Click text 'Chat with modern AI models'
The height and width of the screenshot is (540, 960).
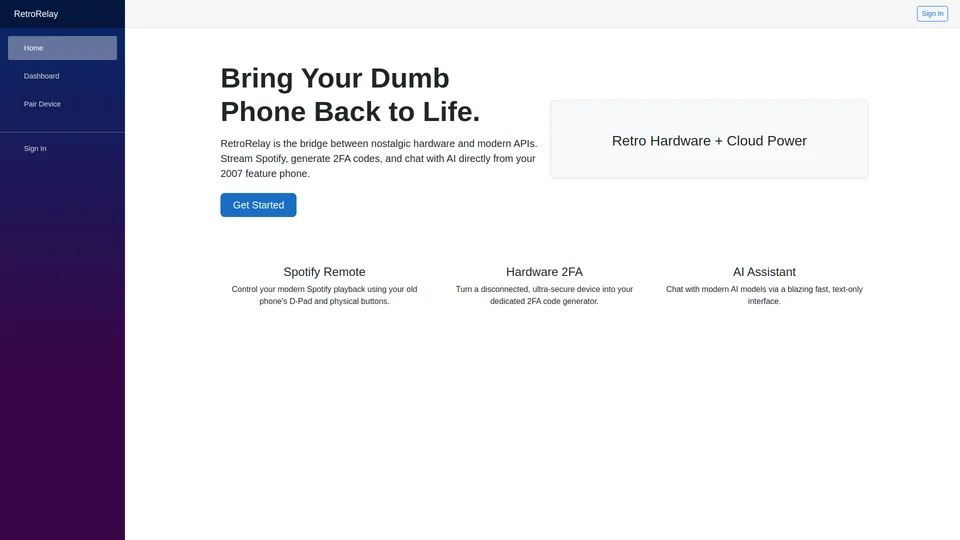(764, 295)
